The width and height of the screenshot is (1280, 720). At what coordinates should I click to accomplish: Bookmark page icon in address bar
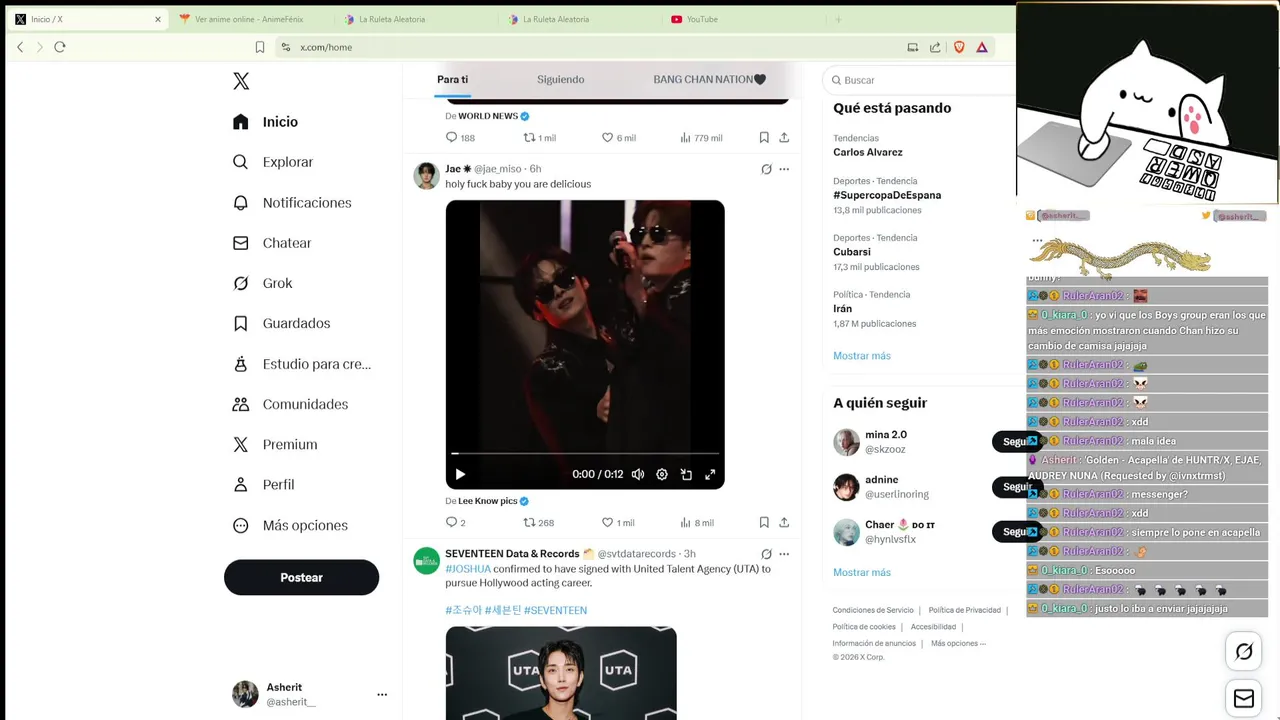pos(260,47)
